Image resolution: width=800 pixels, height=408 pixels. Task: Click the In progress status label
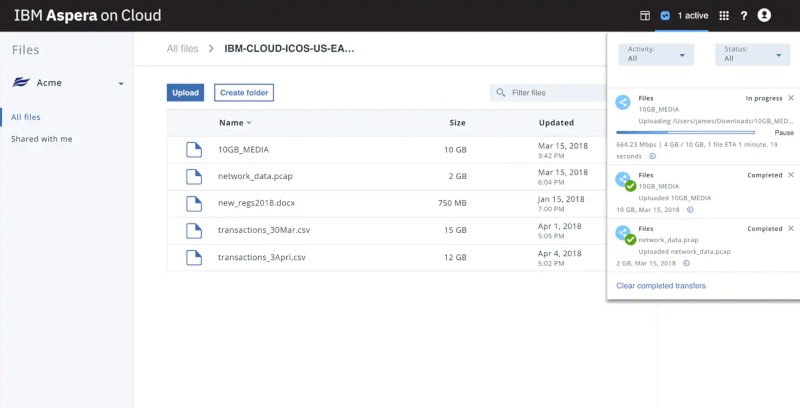pyautogui.click(x=764, y=98)
